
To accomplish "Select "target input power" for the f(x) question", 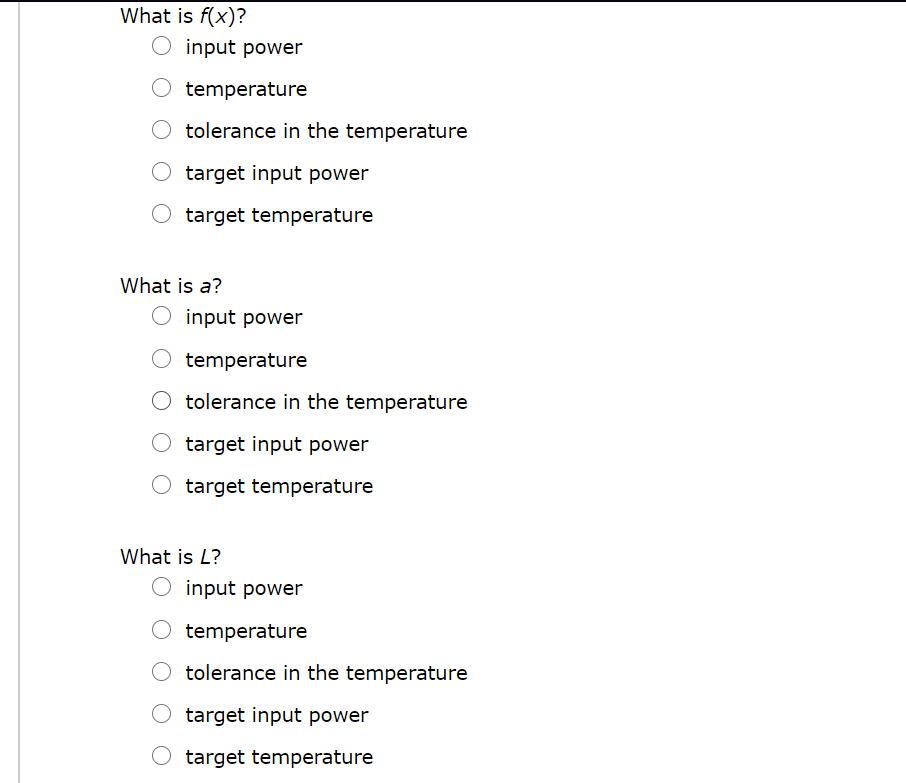I will click(x=161, y=171).
